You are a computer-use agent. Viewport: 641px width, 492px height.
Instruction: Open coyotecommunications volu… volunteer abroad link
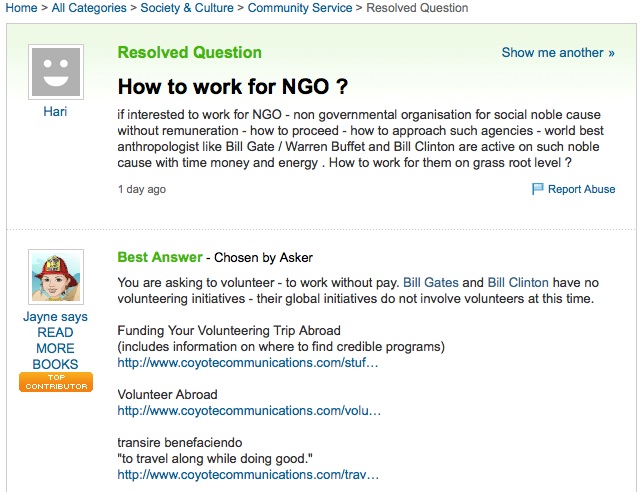pos(249,410)
